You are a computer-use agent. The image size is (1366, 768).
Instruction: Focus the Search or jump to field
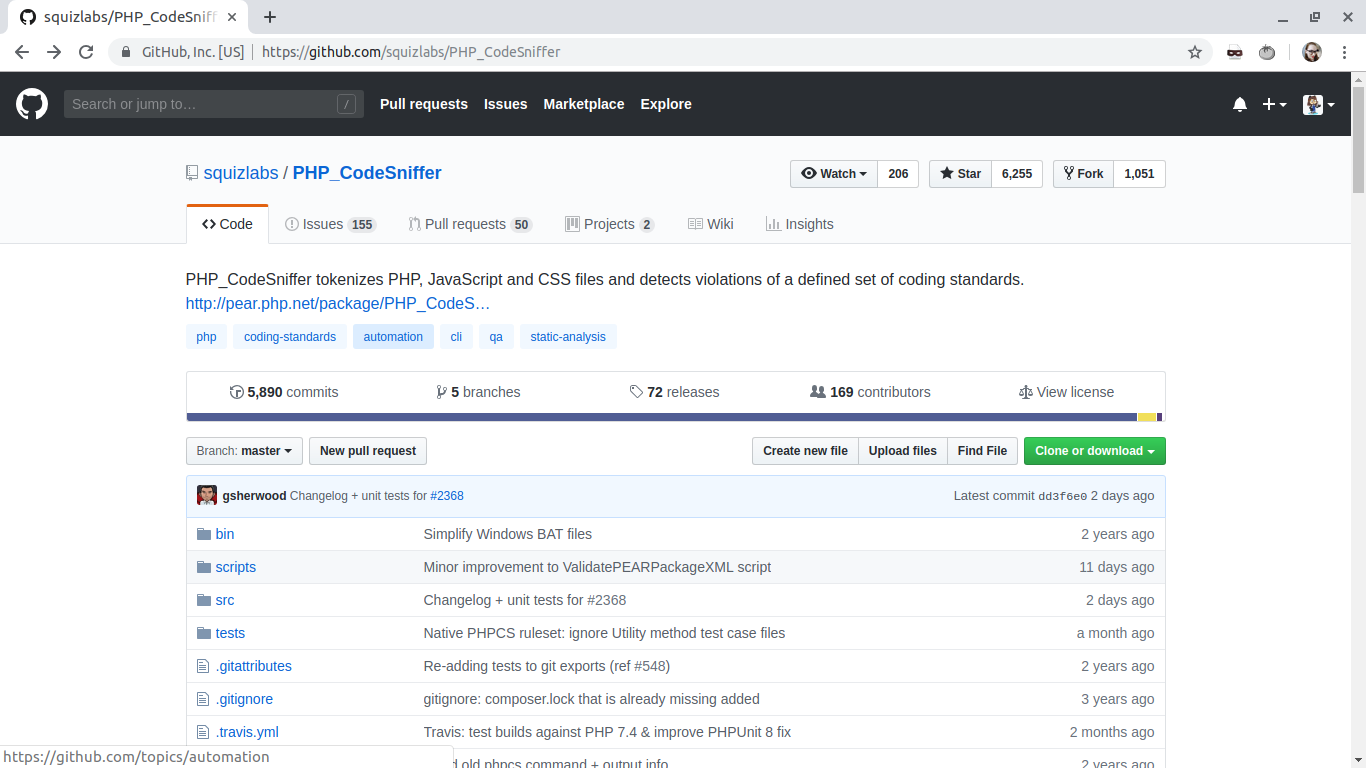pos(214,104)
